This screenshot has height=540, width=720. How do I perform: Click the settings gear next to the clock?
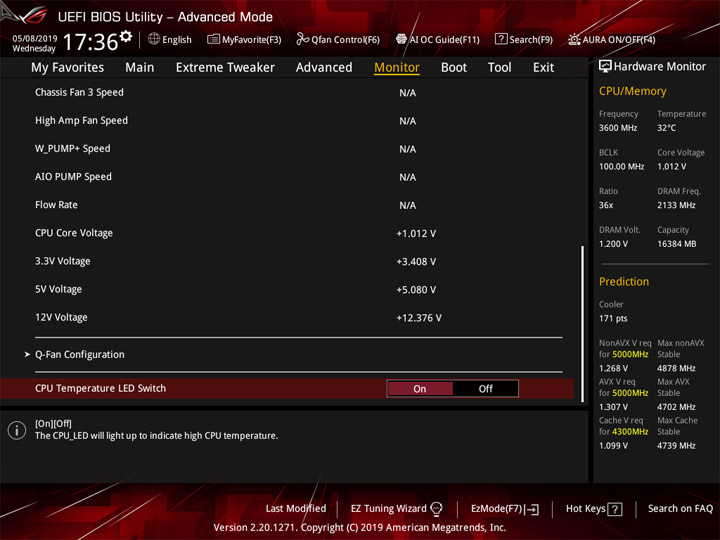(126, 36)
